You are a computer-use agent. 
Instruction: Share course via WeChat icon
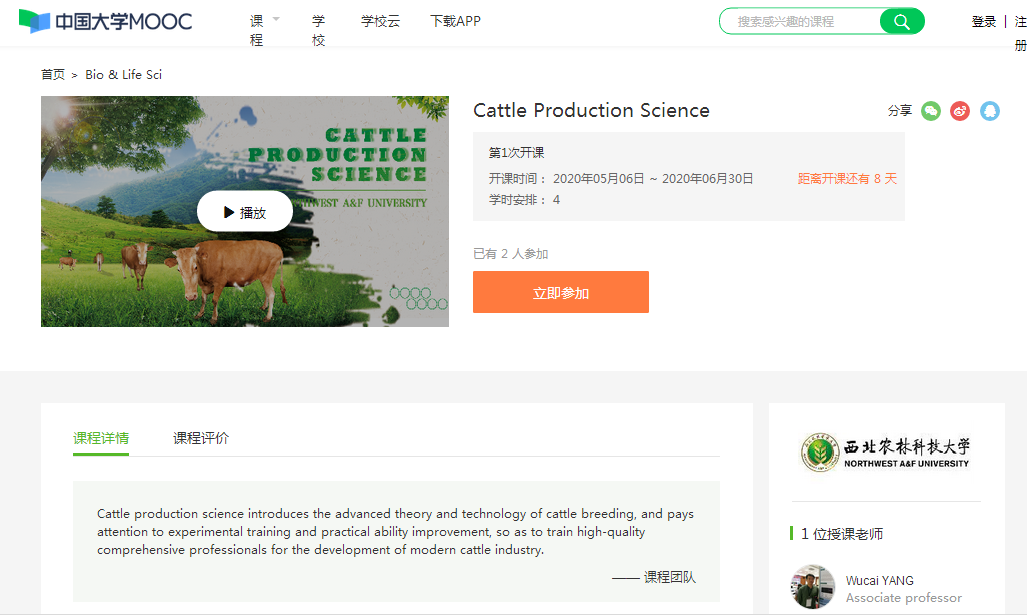click(931, 111)
